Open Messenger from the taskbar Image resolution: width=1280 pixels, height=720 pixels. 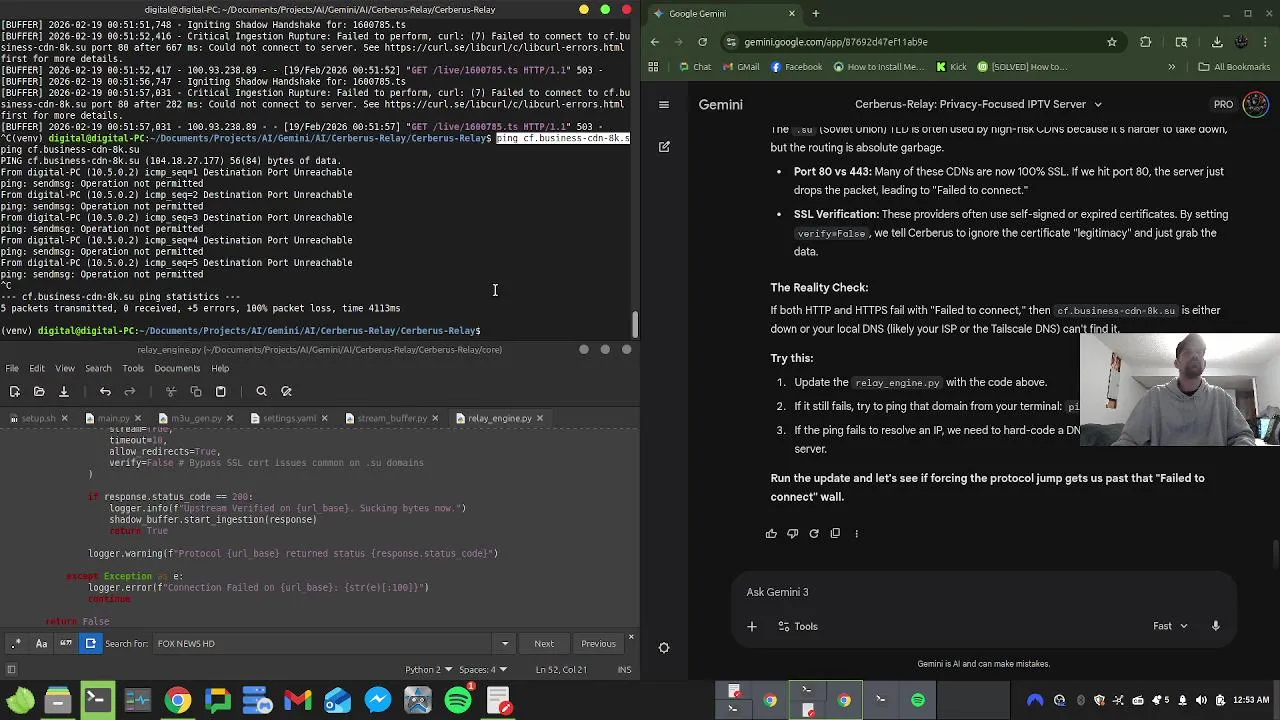pyautogui.click(x=378, y=700)
